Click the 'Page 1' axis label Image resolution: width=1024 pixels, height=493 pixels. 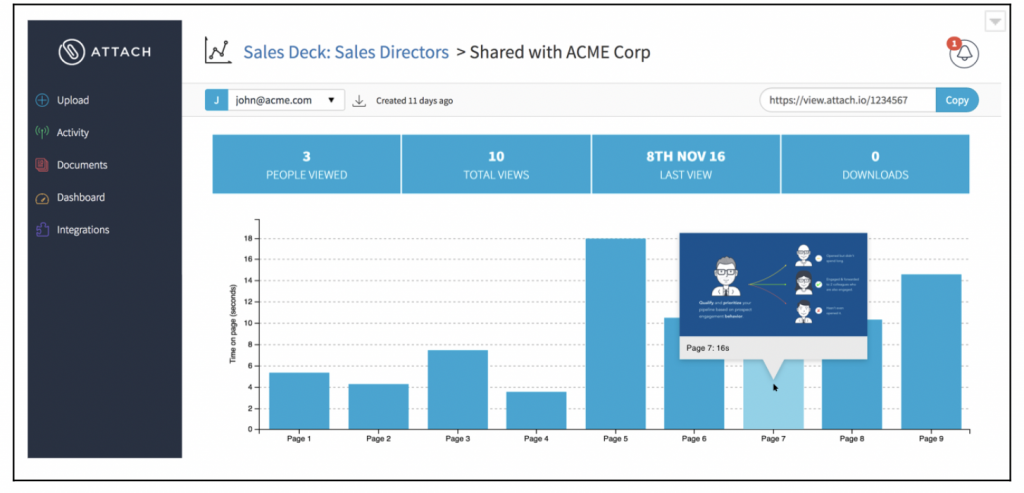(299, 439)
